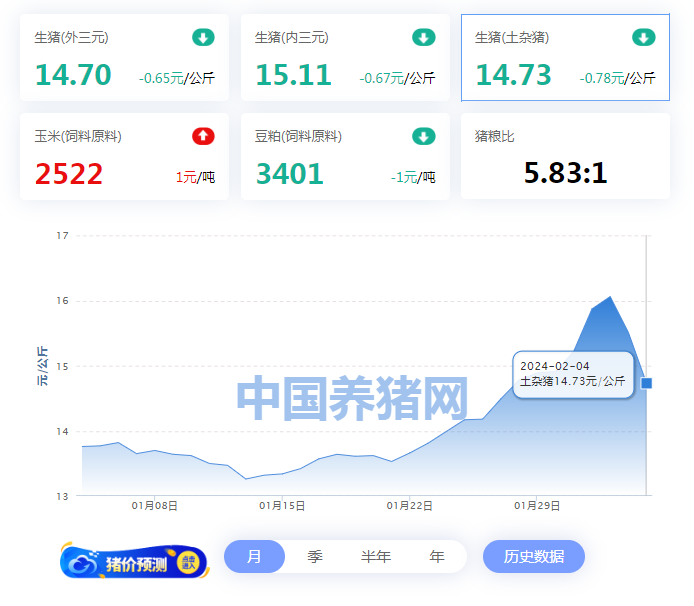Open the 猪价预测 banner
Image resolution: width=694 pixels, height=606 pixels.
135,563
